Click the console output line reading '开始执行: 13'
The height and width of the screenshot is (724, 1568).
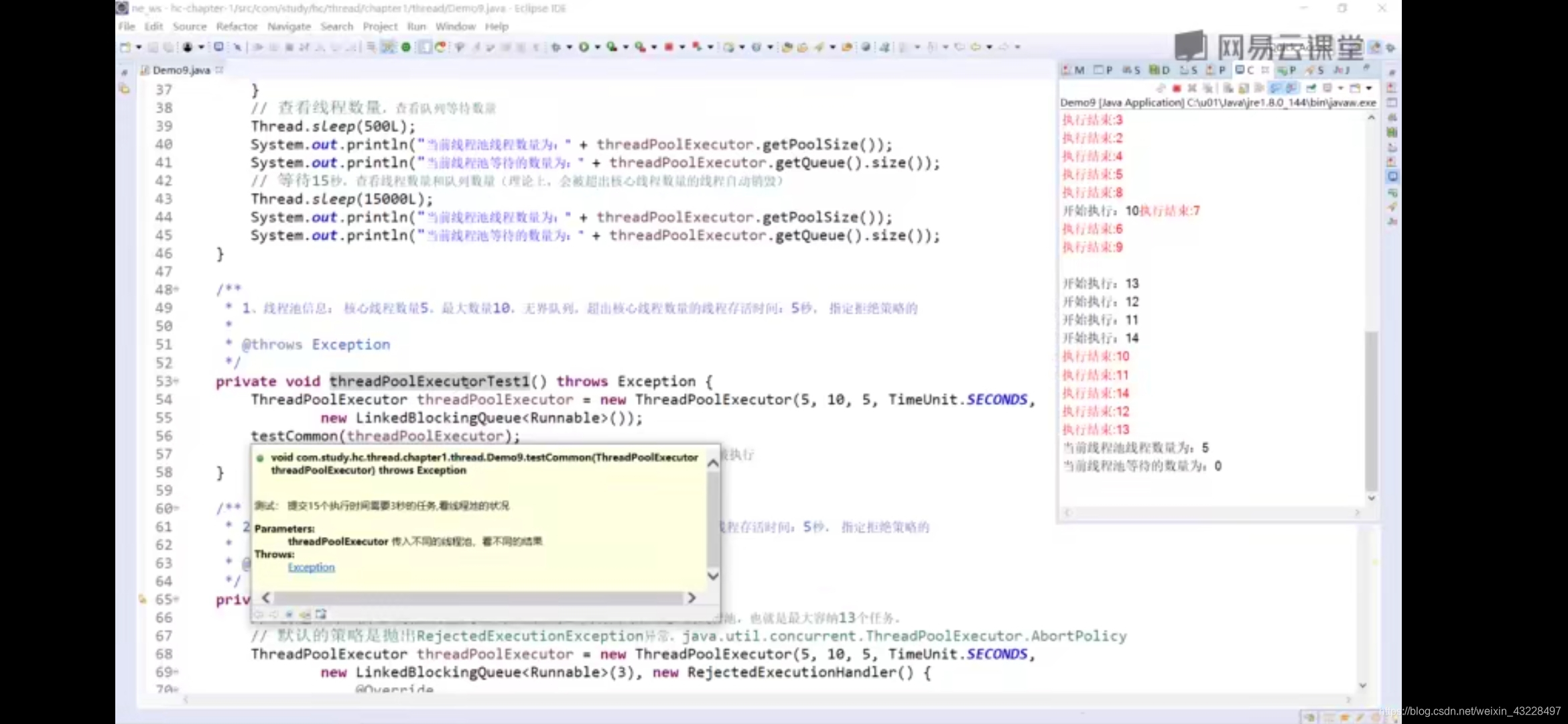1101,284
